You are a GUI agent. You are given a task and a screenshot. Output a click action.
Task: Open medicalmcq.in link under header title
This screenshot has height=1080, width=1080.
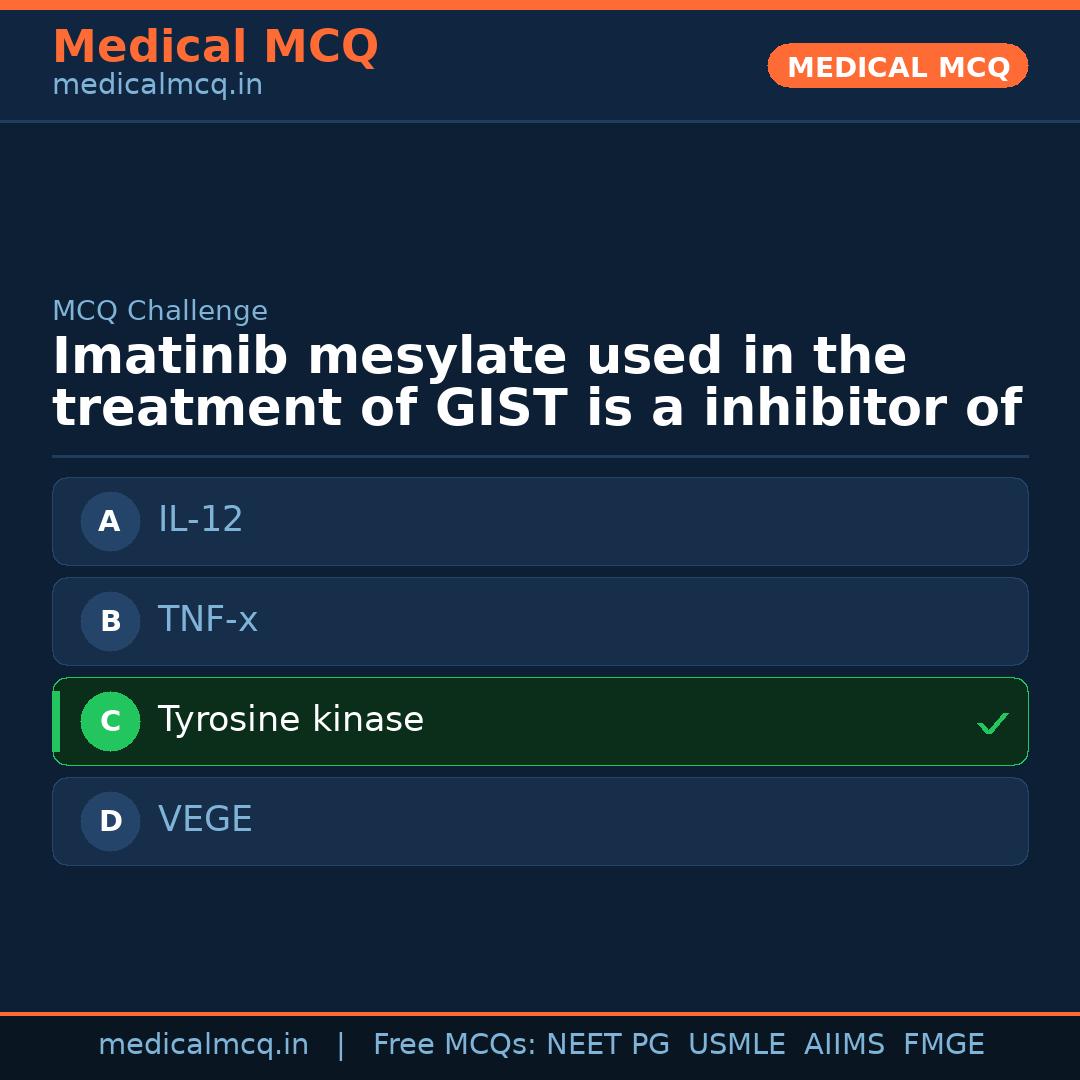(x=157, y=86)
